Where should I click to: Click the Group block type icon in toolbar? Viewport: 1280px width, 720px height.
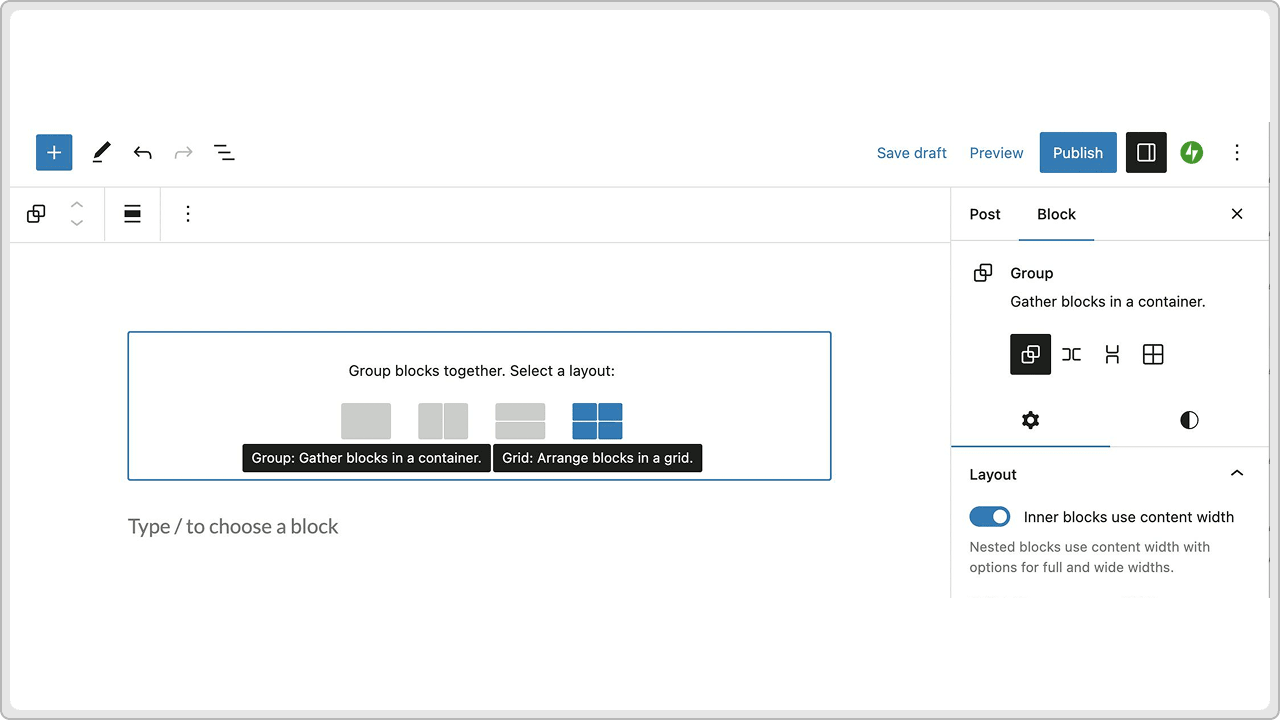click(x=36, y=214)
